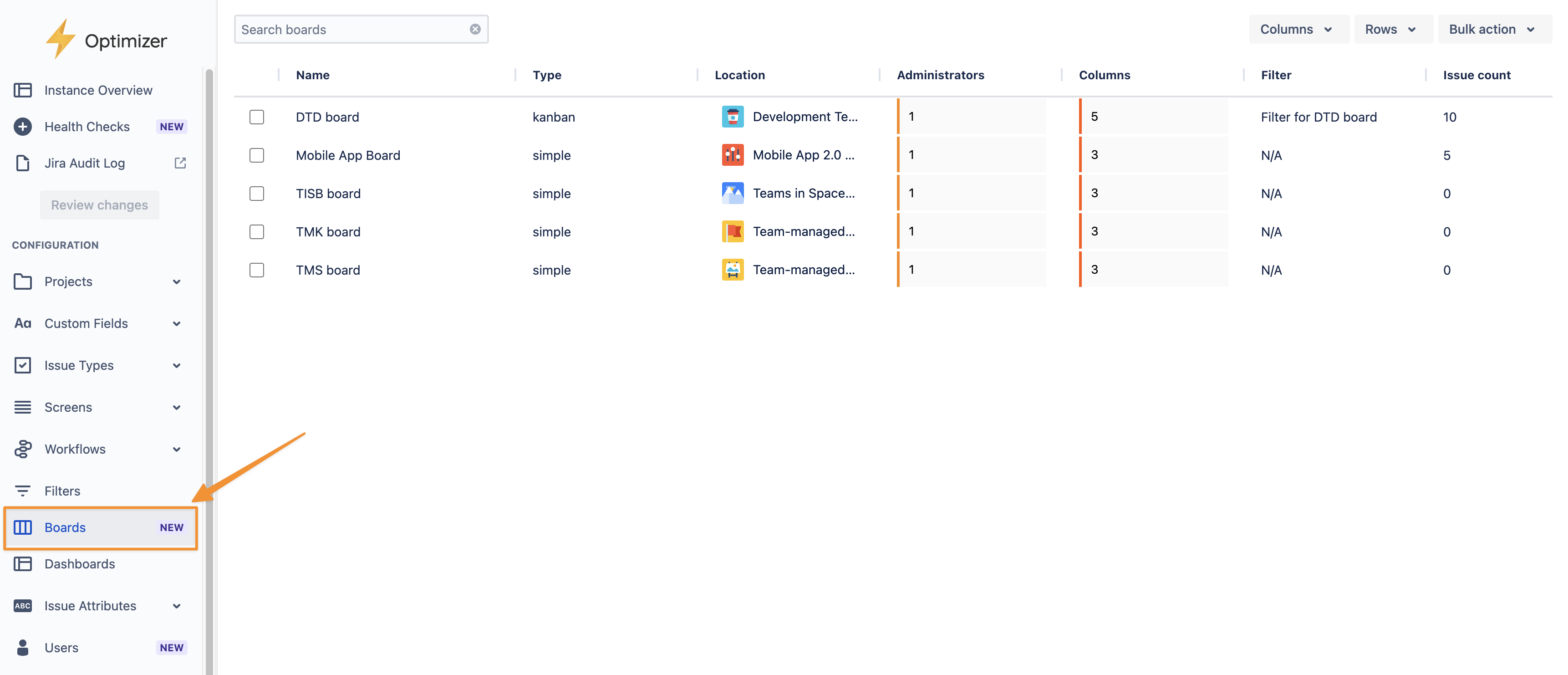Select Health Checks in the sidebar
This screenshot has height=675, width=1568.
coord(87,126)
